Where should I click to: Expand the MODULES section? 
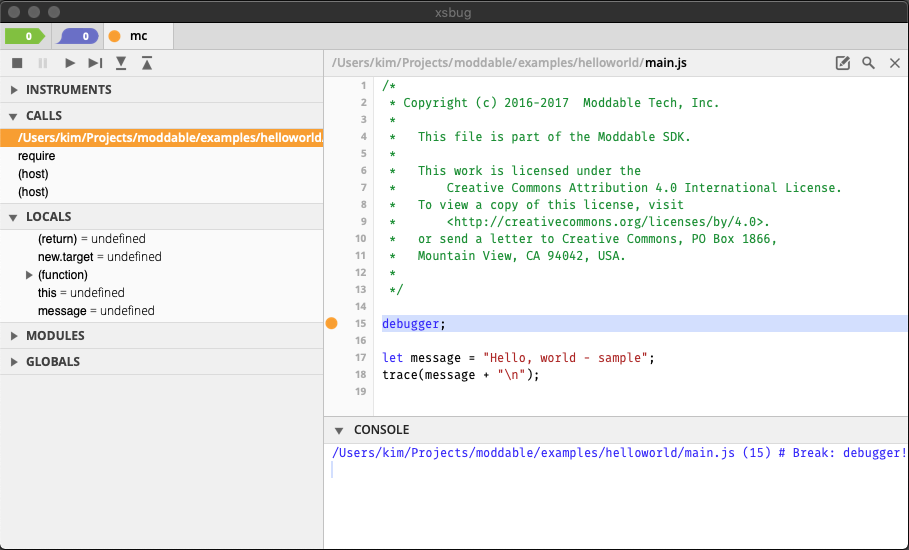pos(161,336)
